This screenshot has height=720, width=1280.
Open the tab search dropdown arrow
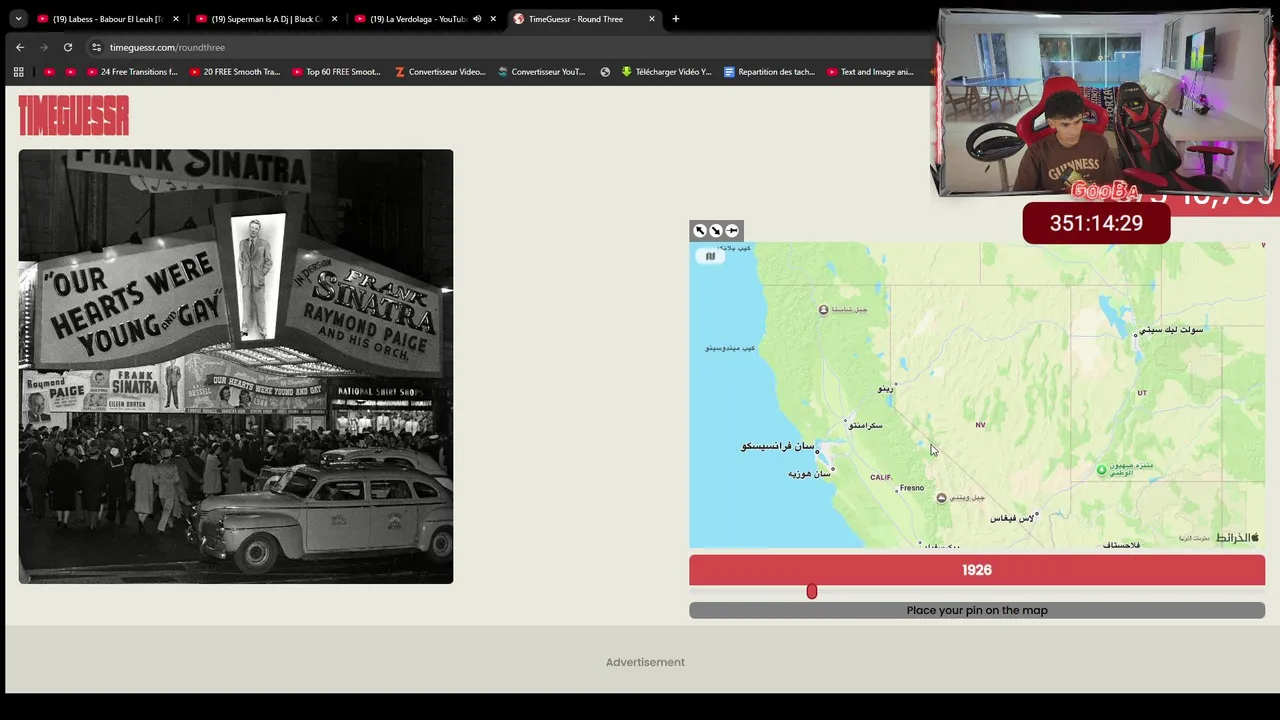pyautogui.click(x=18, y=18)
